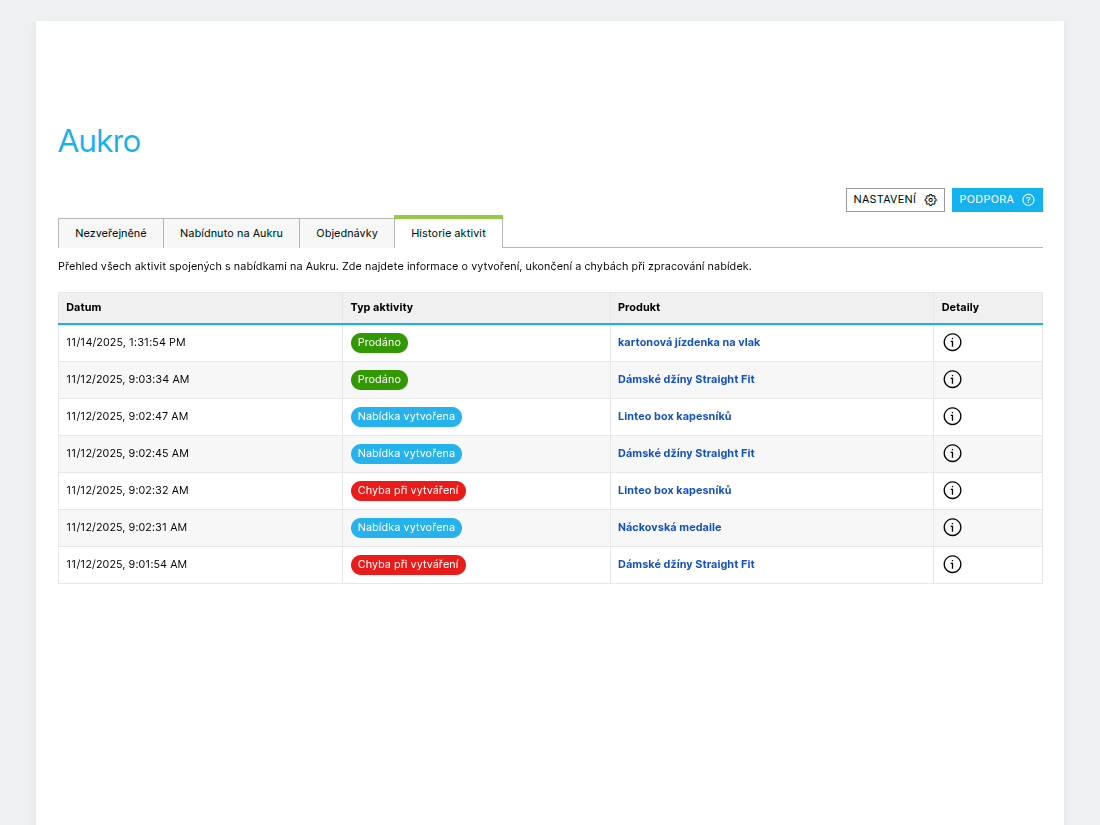This screenshot has height=825, width=1100.
Task: Click the Podpora help button
Action: pyautogui.click(x=996, y=200)
